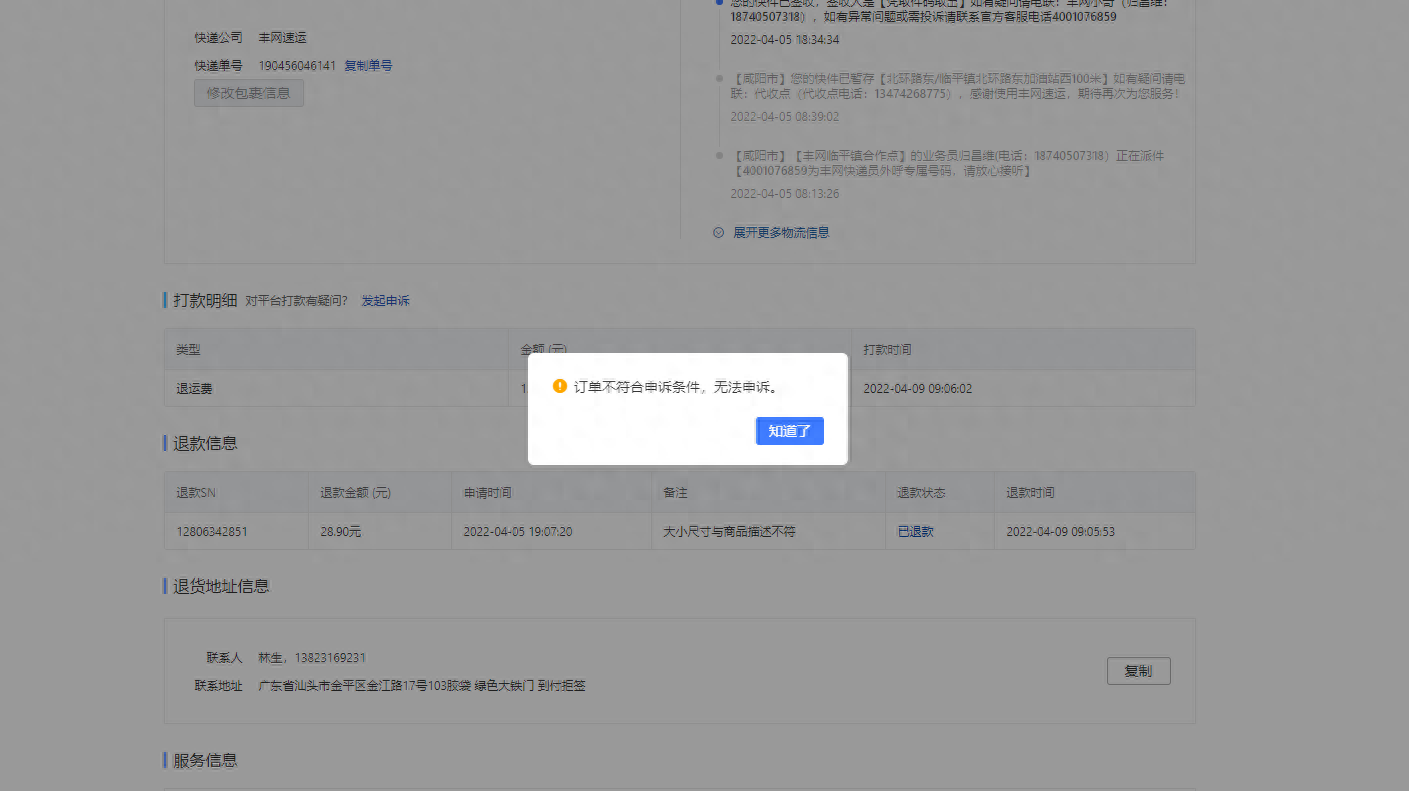Click 复制 to copy the return address
This screenshot has width=1409, height=791.
pyautogui.click(x=1138, y=670)
